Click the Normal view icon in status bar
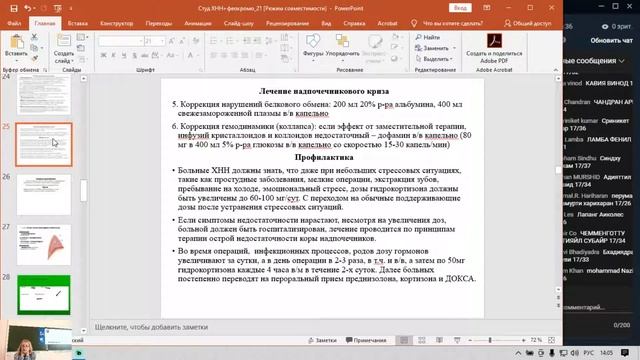The width and height of the screenshot is (640, 360). [x=404, y=340]
